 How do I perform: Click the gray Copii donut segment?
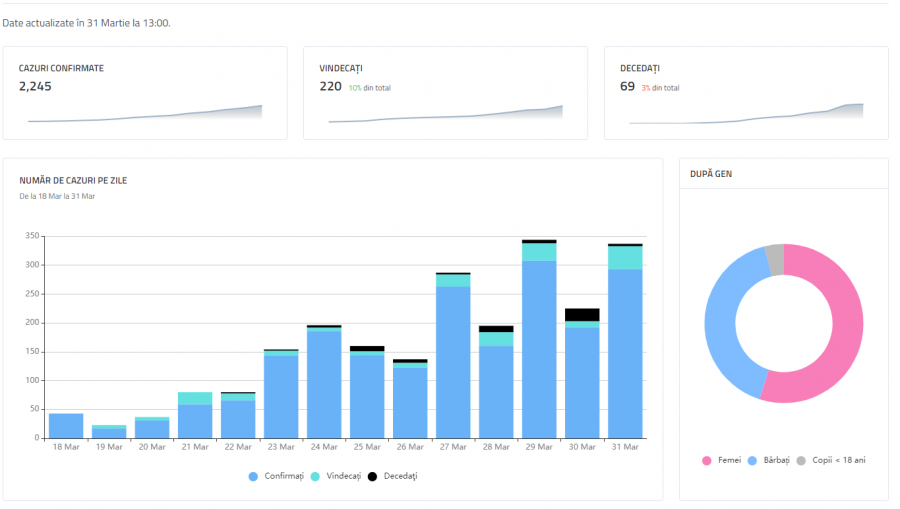[774, 259]
